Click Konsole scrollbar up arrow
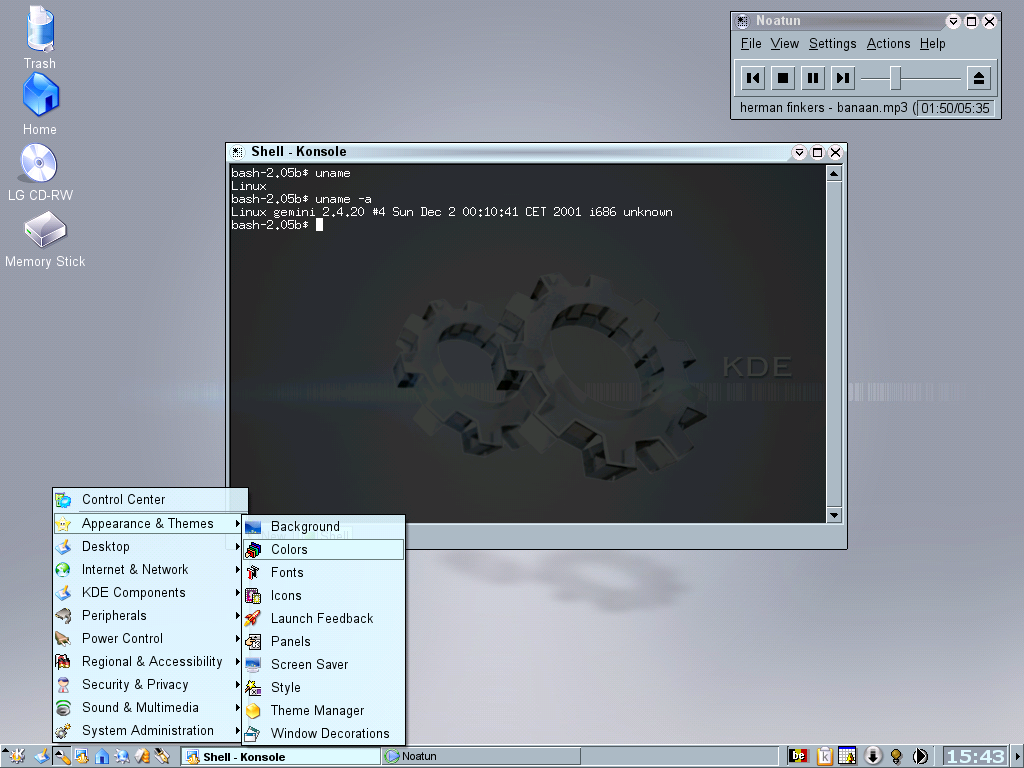The image size is (1024, 768). point(833,174)
